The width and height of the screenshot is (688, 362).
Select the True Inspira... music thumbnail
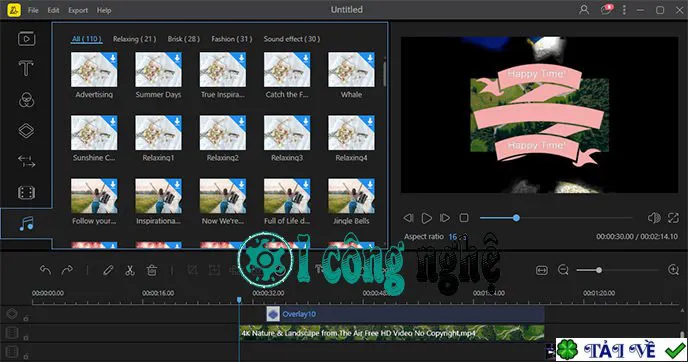tap(222, 69)
